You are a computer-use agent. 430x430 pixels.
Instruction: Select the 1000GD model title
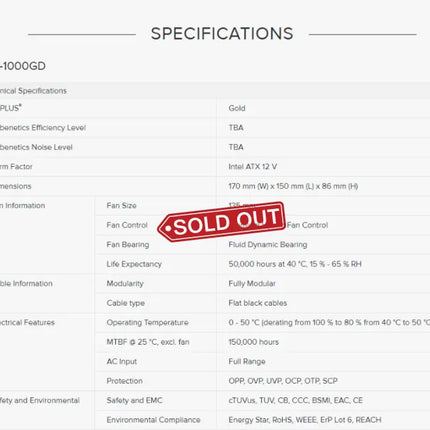pyautogui.click(x=23, y=66)
